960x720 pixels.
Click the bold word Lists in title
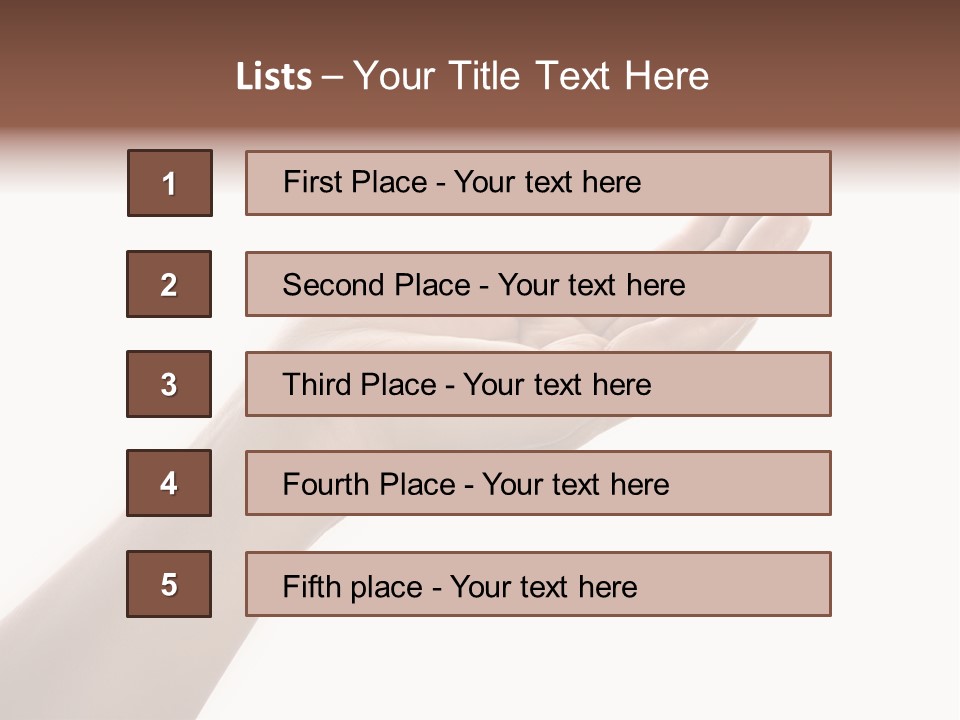pos(273,77)
